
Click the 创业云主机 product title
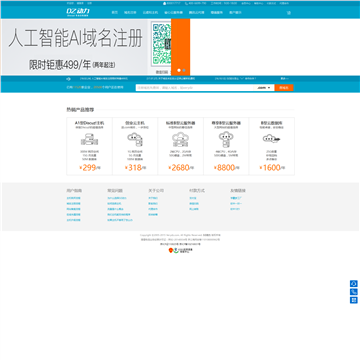[135, 123]
